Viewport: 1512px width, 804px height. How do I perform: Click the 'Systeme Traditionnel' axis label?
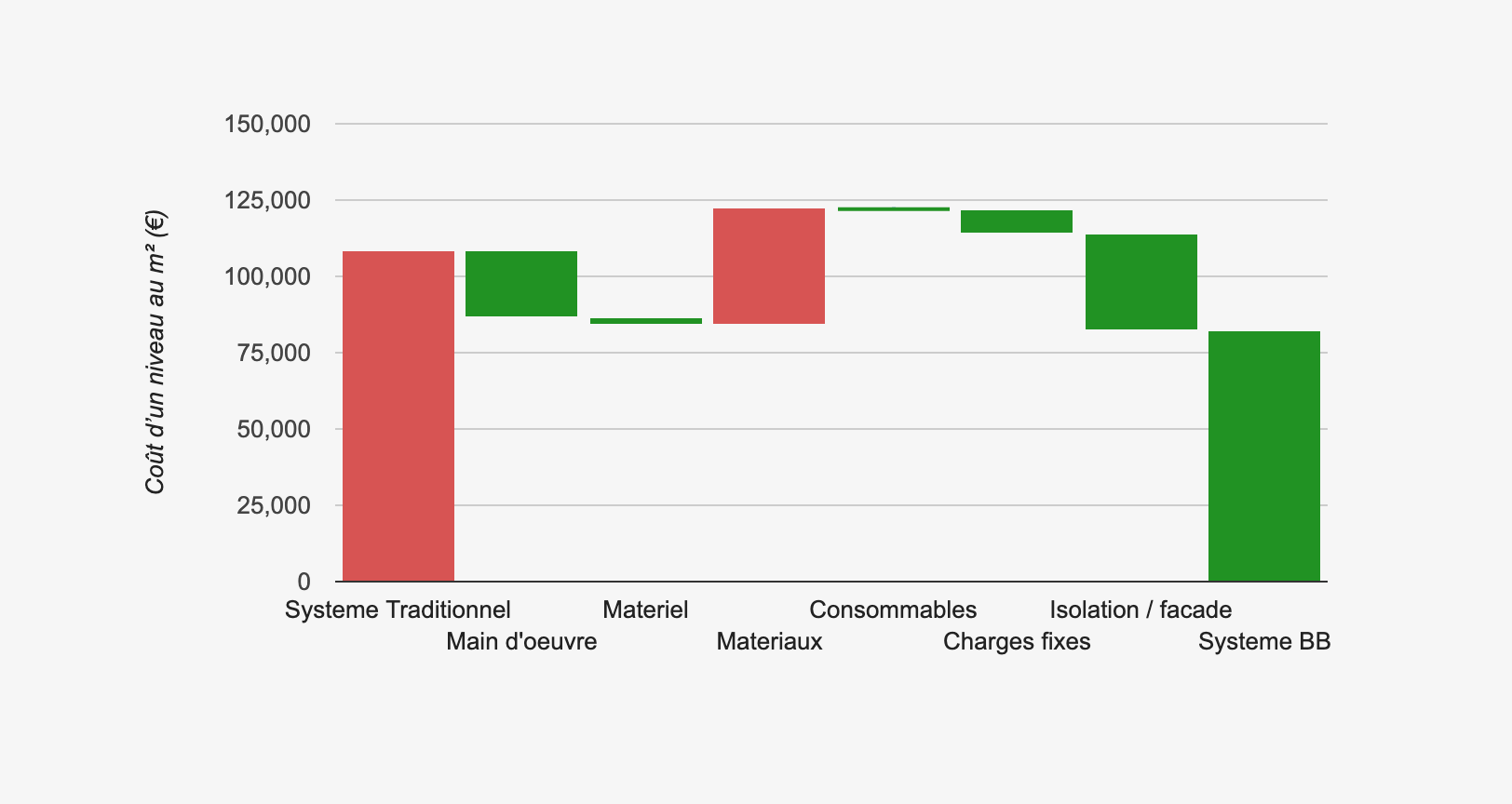tap(398, 610)
